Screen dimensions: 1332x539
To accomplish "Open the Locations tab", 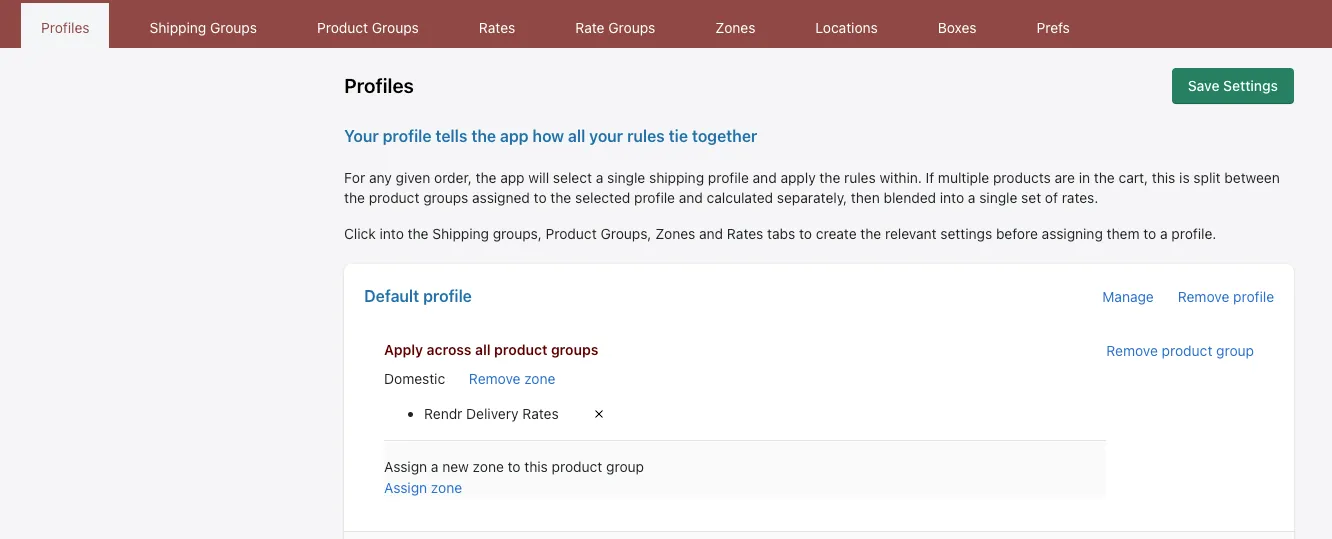I will (x=846, y=28).
